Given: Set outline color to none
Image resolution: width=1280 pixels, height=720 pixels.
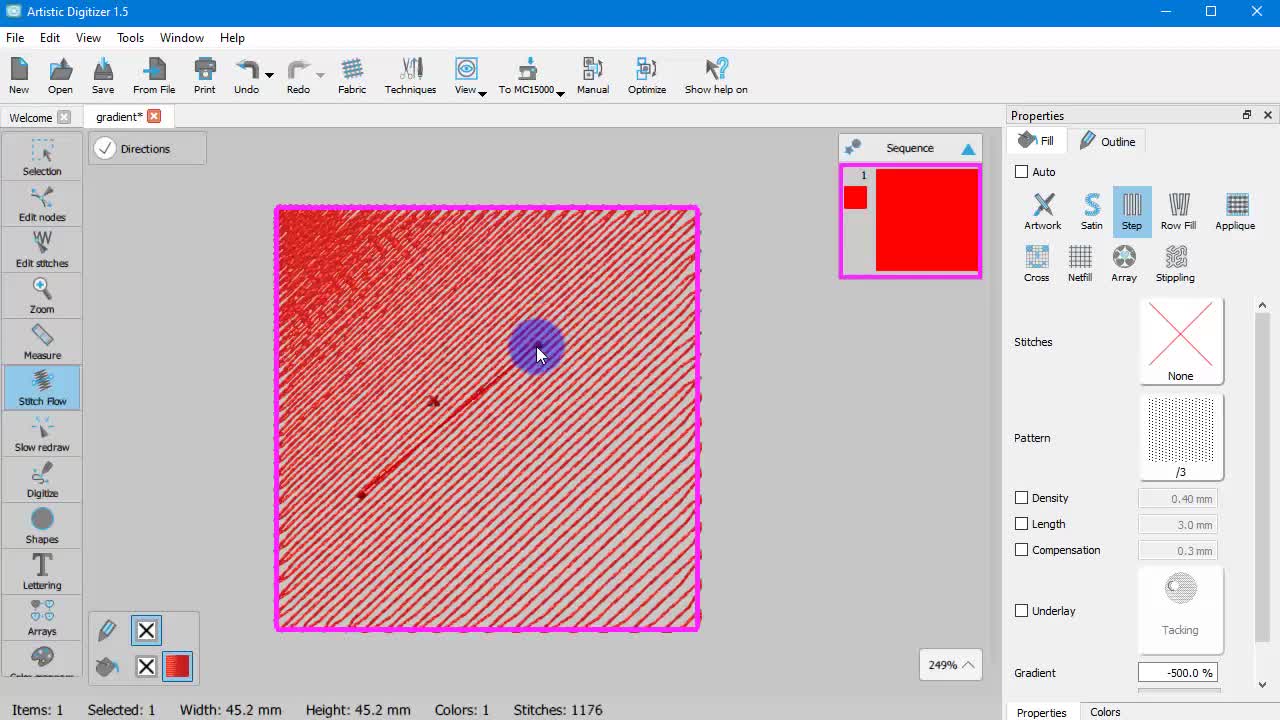Looking at the screenshot, I should pyautogui.click(x=146, y=630).
